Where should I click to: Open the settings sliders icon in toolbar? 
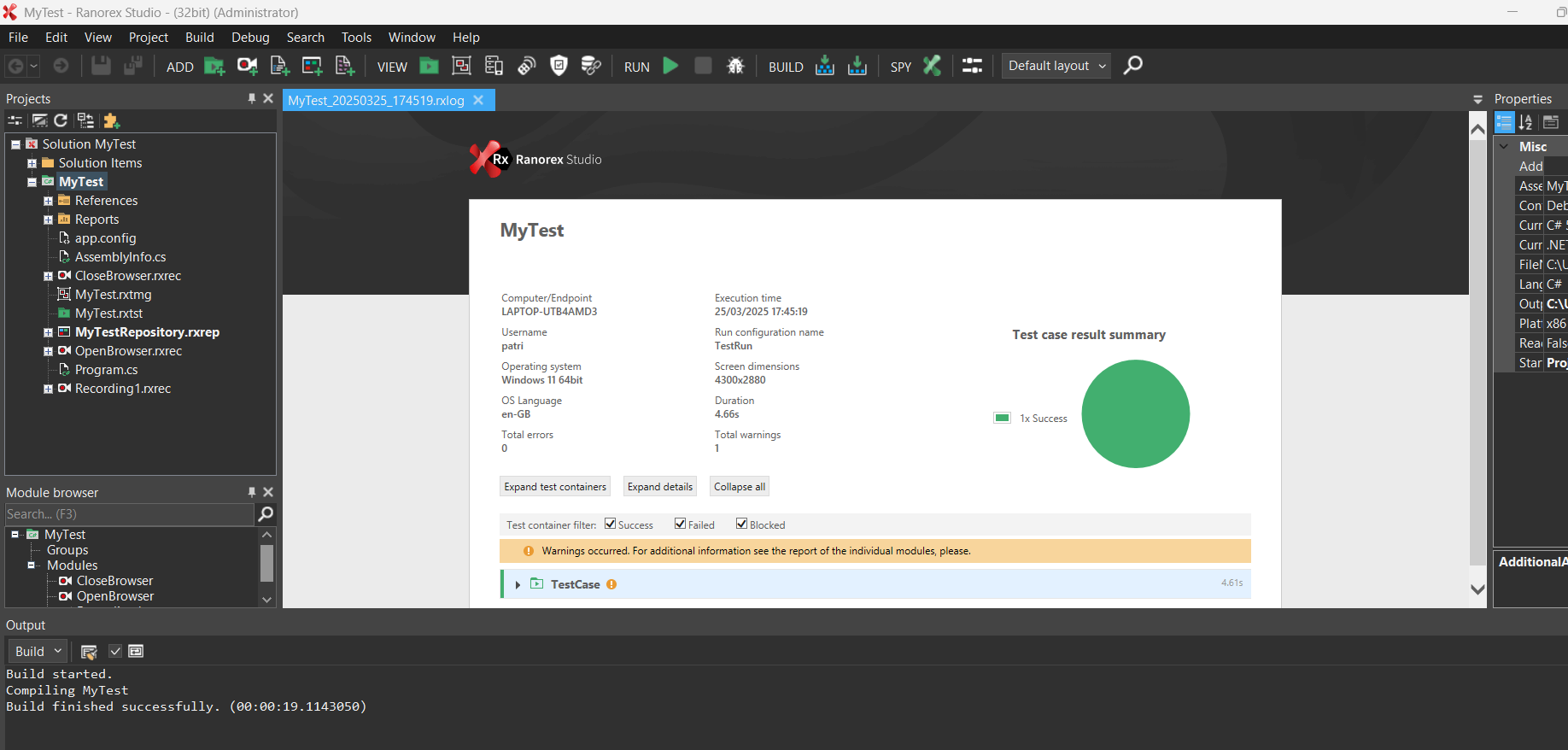point(972,66)
